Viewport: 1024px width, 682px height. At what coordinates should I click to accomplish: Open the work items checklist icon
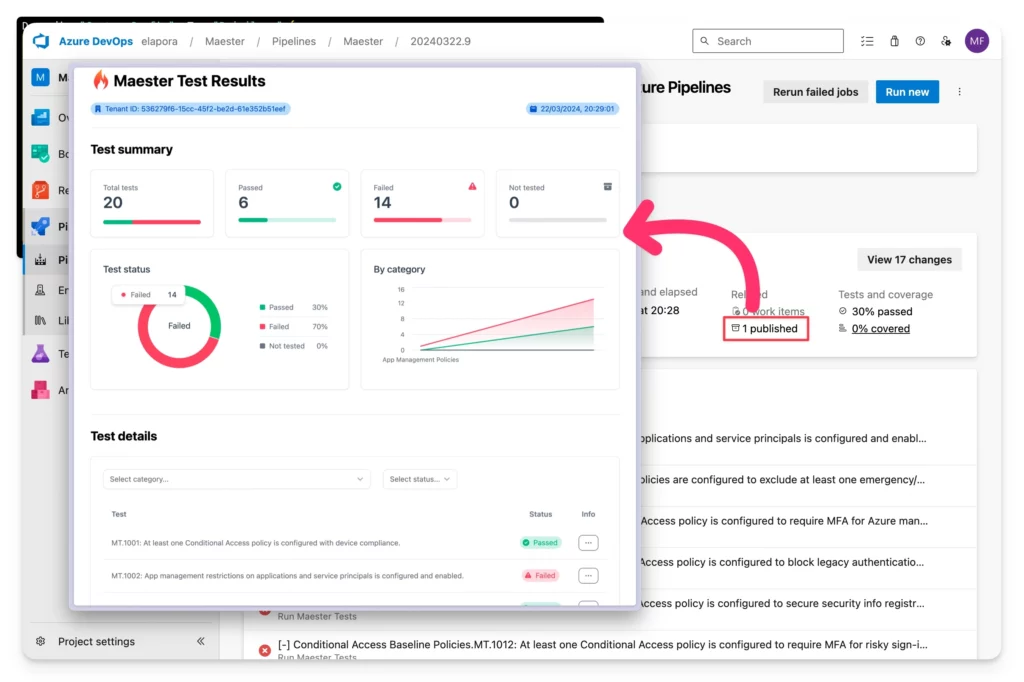tap(867, 41)
